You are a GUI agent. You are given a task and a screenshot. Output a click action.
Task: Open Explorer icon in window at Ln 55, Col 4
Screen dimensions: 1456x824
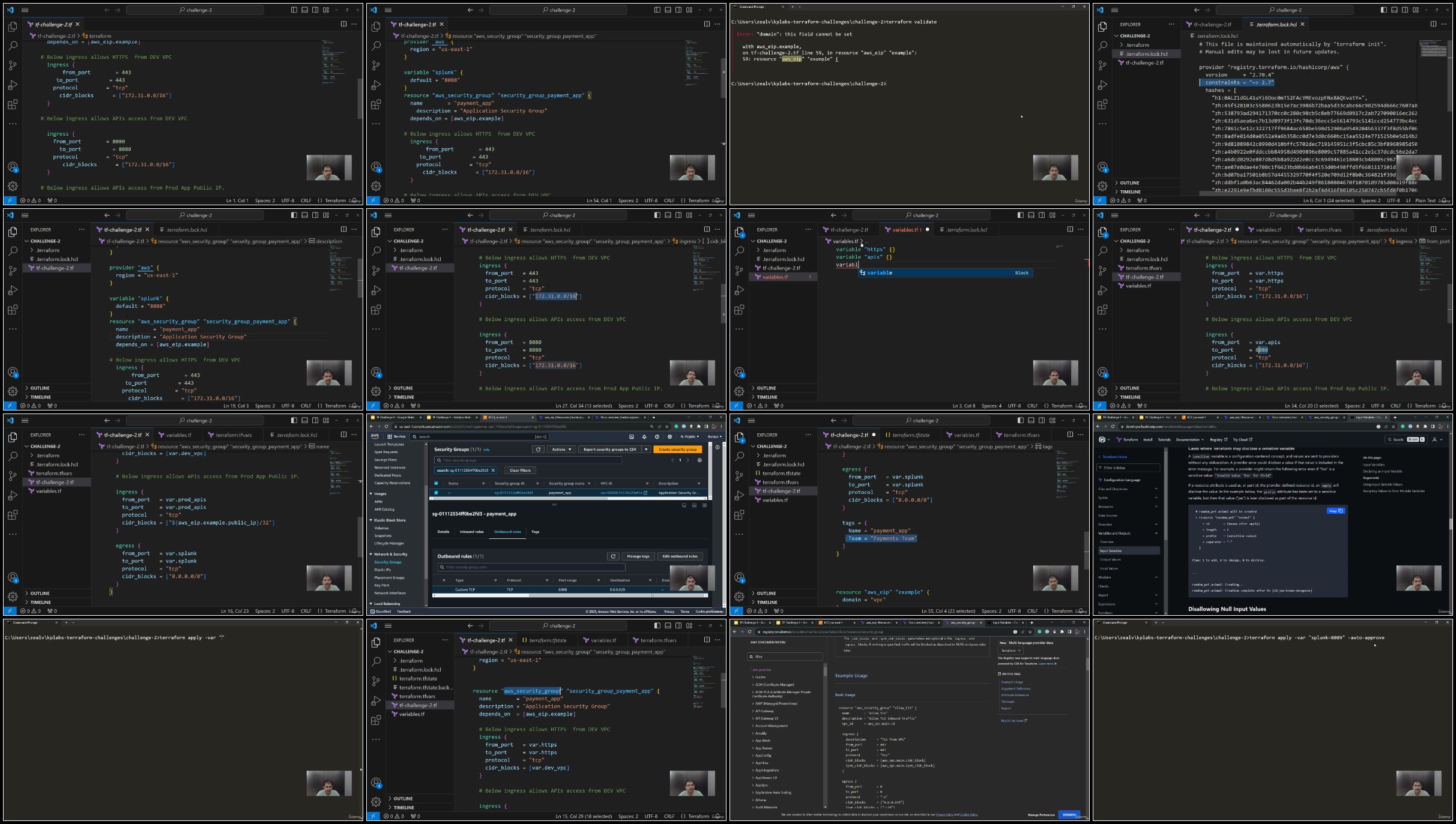(739, 438)
